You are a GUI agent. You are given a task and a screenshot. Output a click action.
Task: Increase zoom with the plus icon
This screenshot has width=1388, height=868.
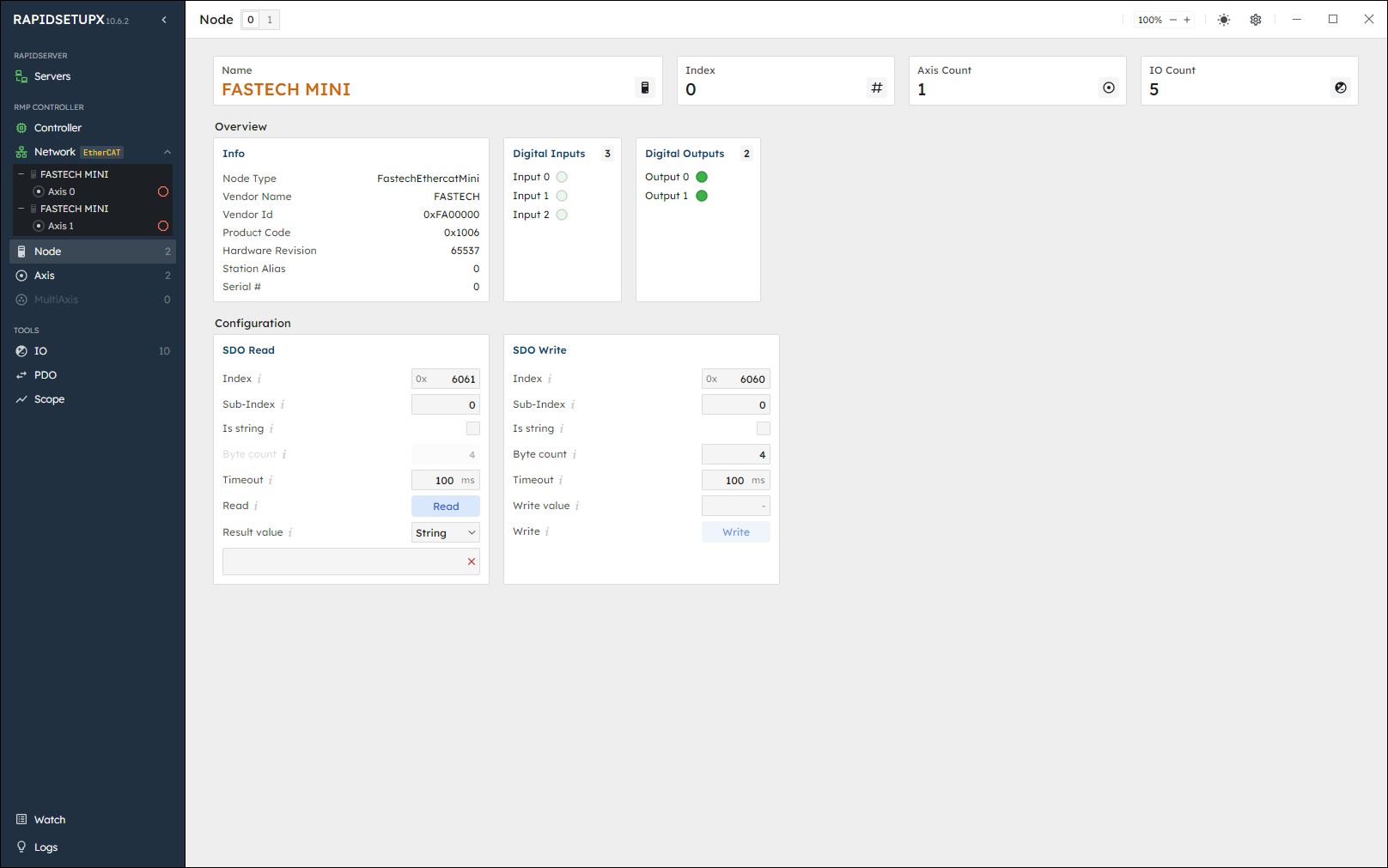tap(1187, 20)
